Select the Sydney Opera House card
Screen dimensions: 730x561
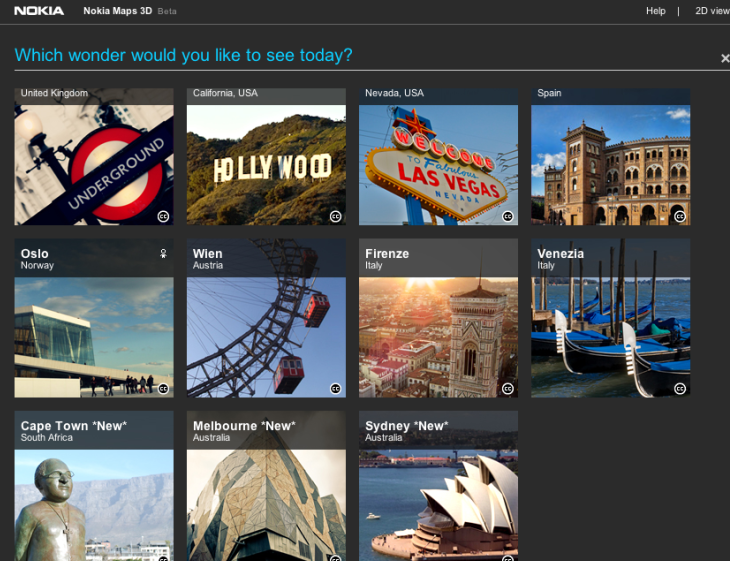pyautogui.click(x=439, y=486)
